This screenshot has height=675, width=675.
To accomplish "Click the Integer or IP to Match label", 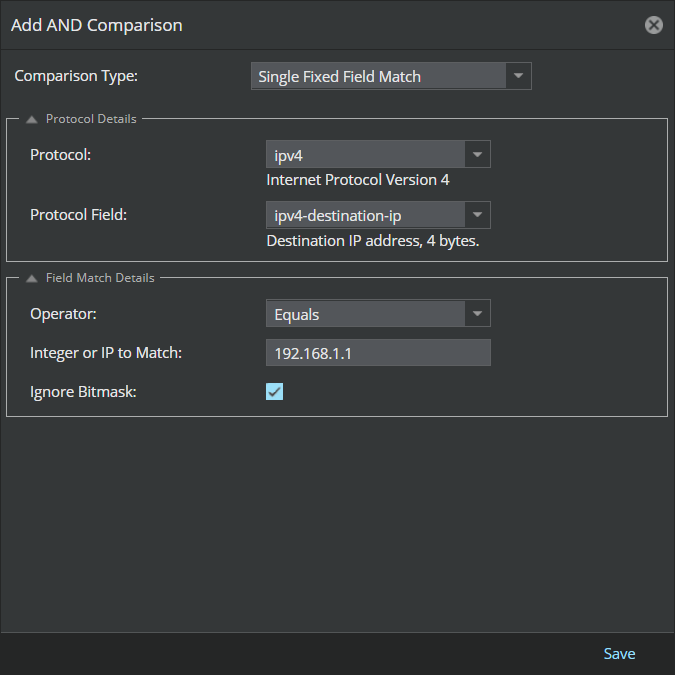I will pyautogui.click(x=106, y=353).
